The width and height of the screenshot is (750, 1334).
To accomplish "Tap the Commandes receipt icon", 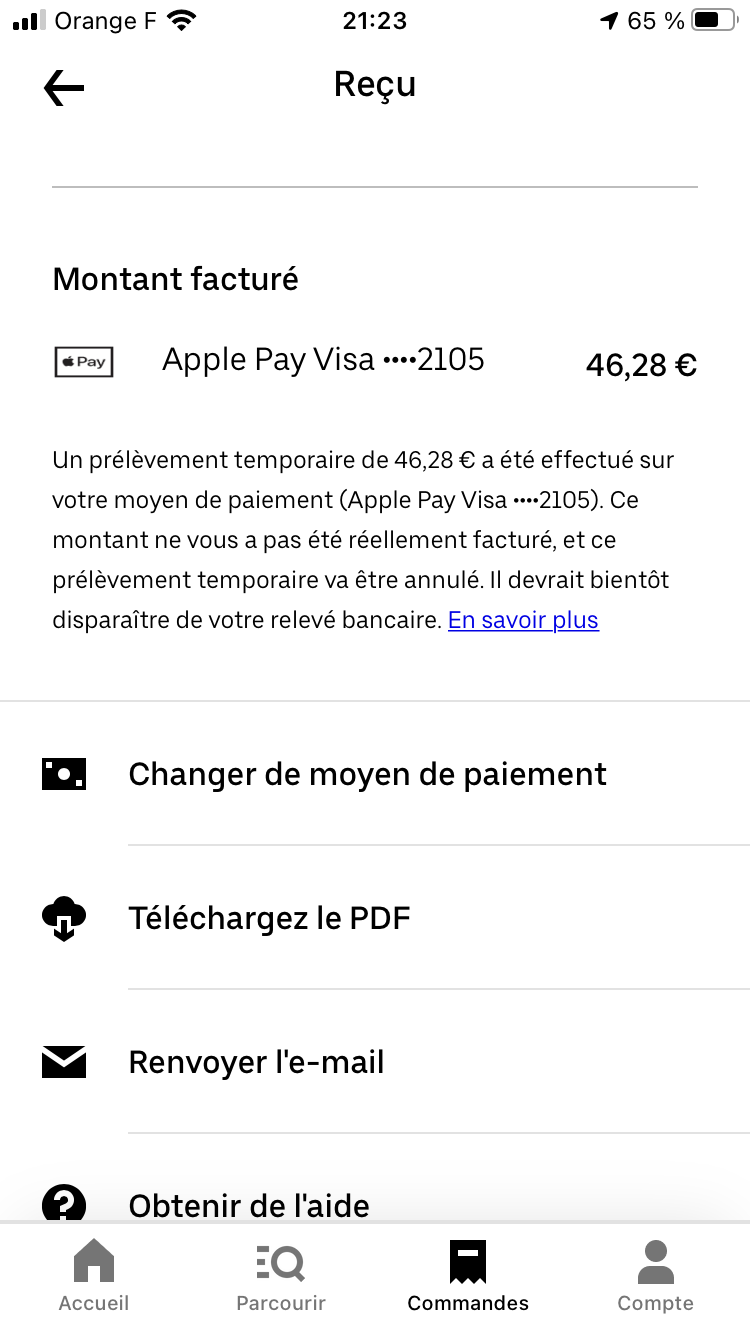I will click(x=467, y=1262).
